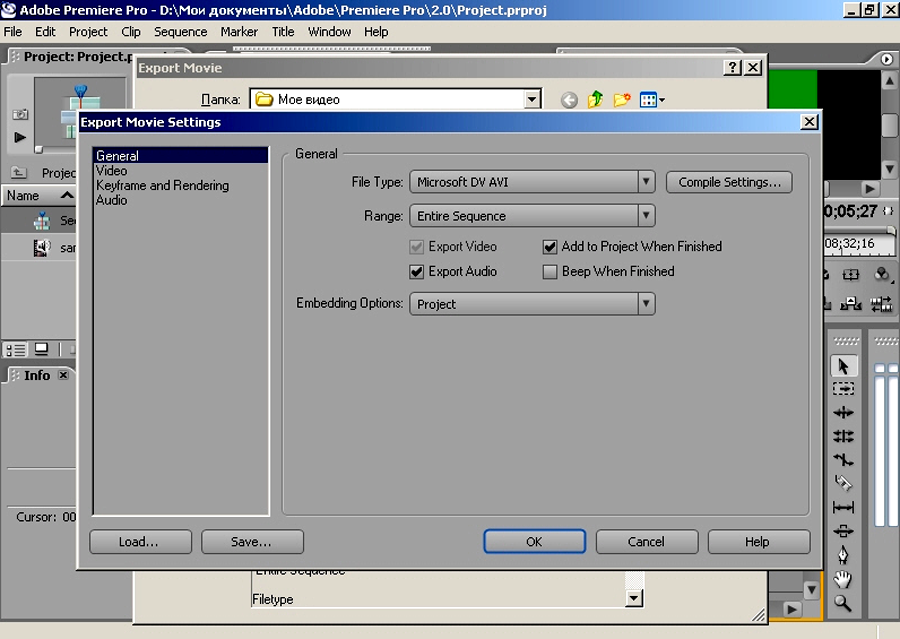This screenshot has width=900, height=639.
Task: Select the General settings category
Action: click(180, 156)
